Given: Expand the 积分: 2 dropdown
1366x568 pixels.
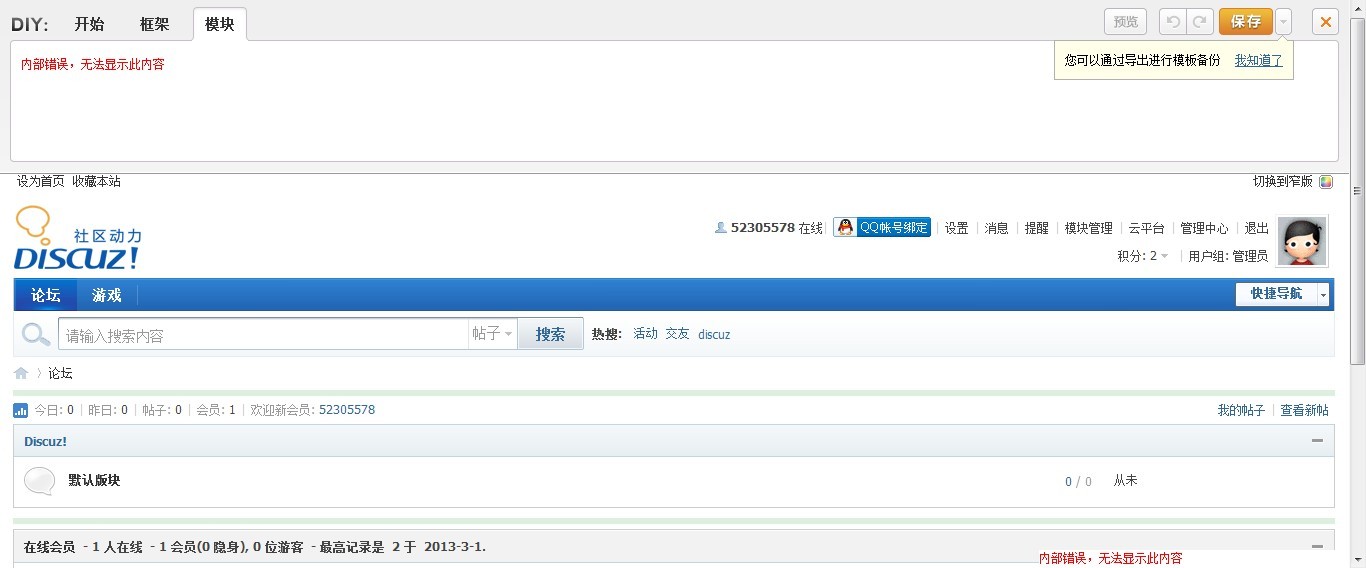Looking at the screenshot, I should click(1143, 256).
